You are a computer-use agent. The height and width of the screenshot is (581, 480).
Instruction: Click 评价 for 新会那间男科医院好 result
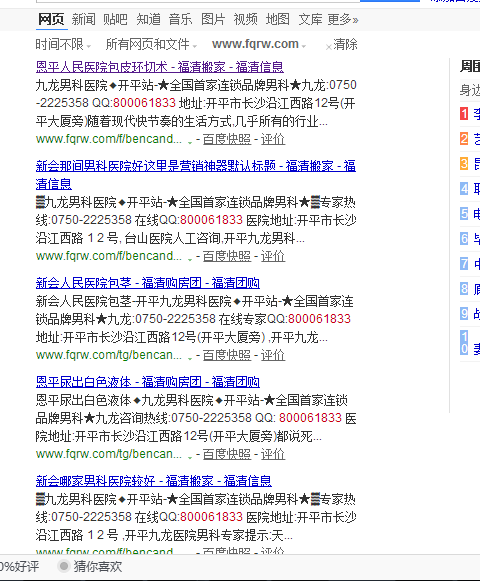pos(273,256)
